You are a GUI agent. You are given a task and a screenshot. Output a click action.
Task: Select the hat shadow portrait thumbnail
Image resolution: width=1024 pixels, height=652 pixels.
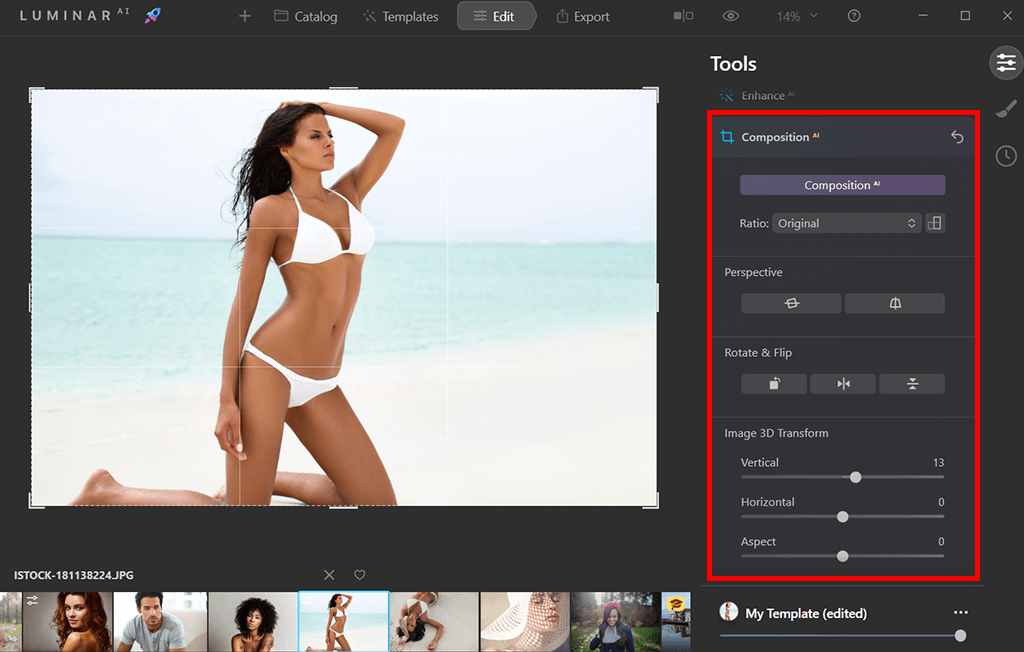coord(525,622)
